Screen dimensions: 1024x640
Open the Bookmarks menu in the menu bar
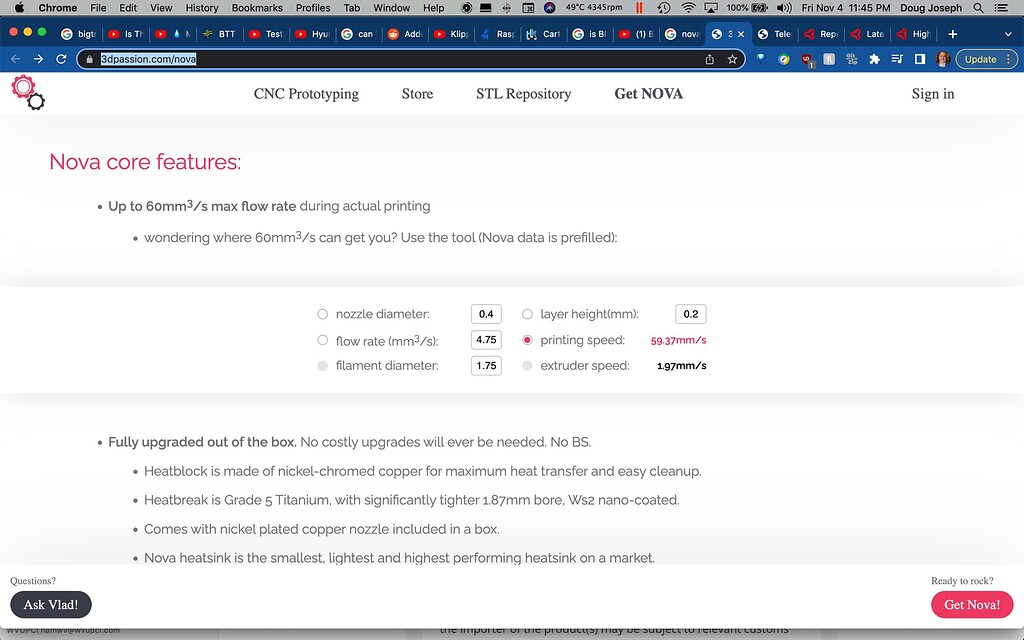[x=257, y=8]
